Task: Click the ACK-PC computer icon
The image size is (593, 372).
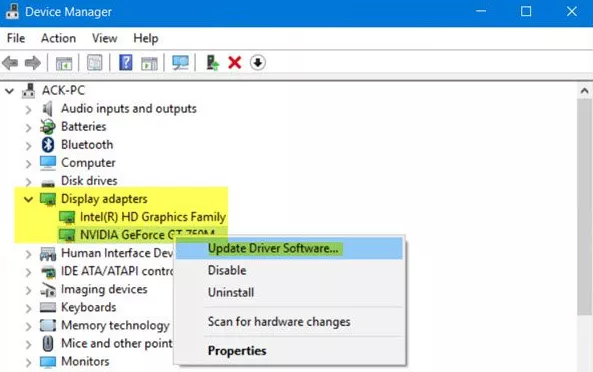Action: point(28,91)
